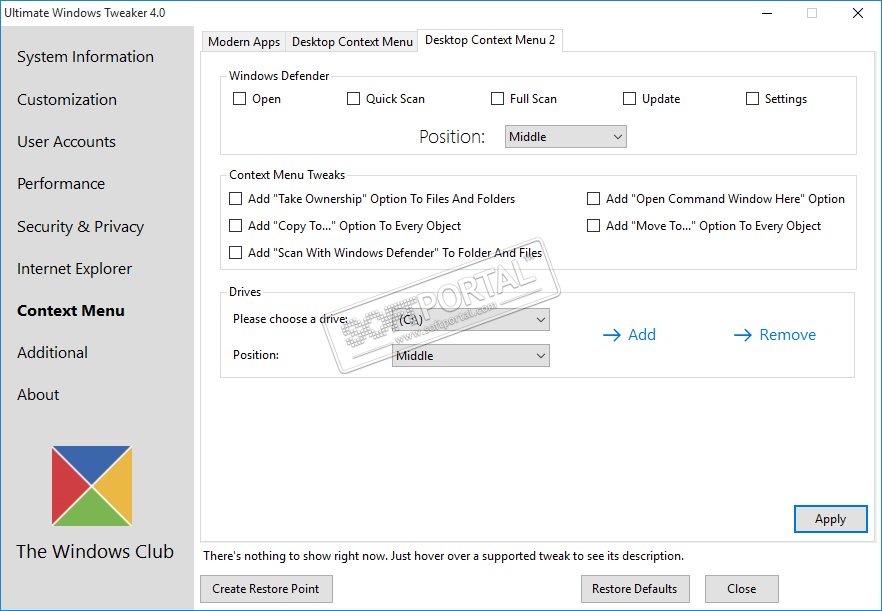This screenshot has height=611, width=882.
Task: Open the Customization section
Action: tap(67, 100)
